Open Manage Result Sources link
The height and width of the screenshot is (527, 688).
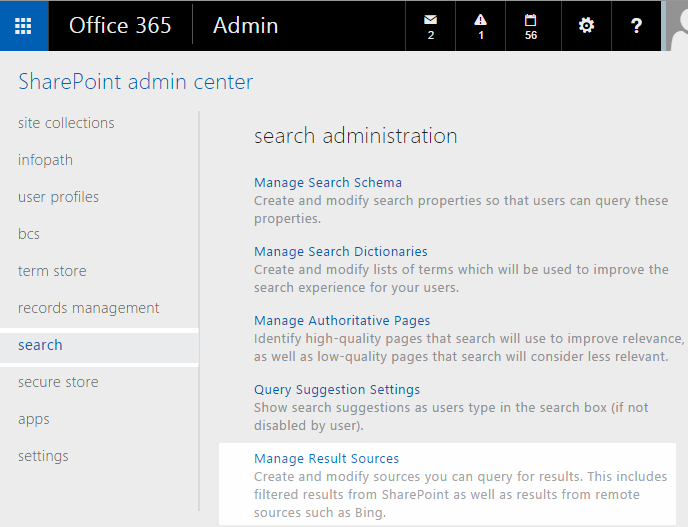click(x=326, y=459)
